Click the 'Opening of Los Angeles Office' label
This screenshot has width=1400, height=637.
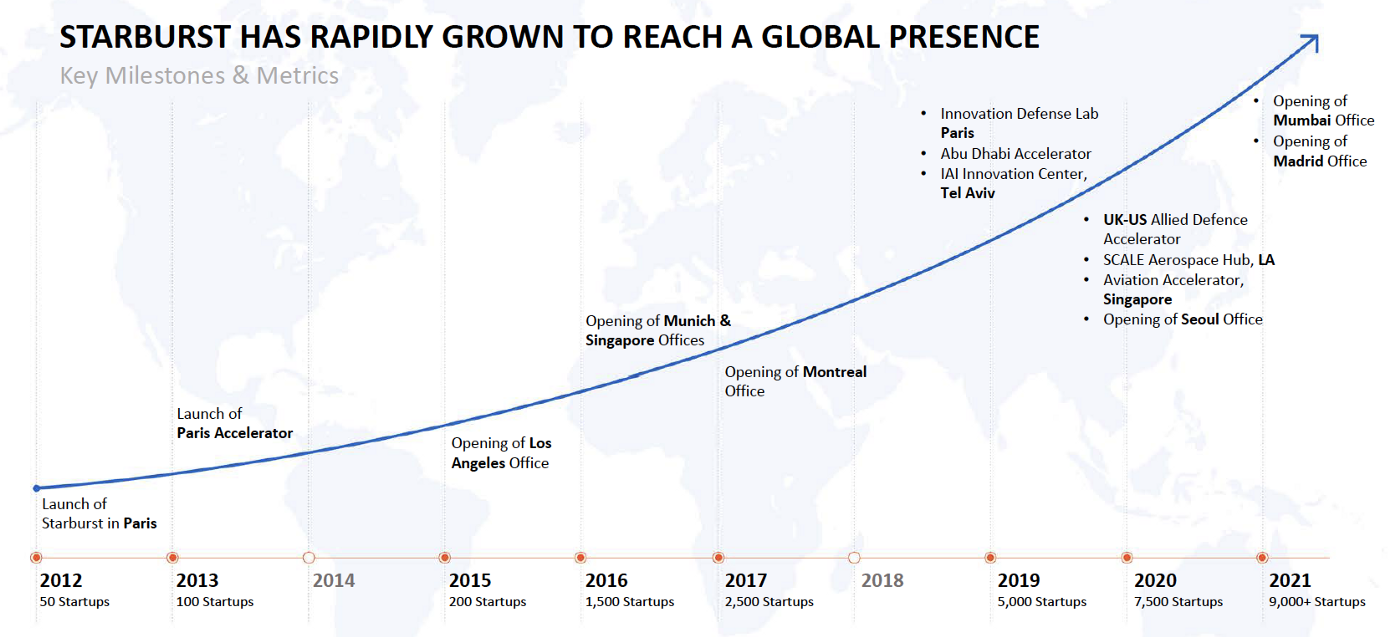point(500,453)
